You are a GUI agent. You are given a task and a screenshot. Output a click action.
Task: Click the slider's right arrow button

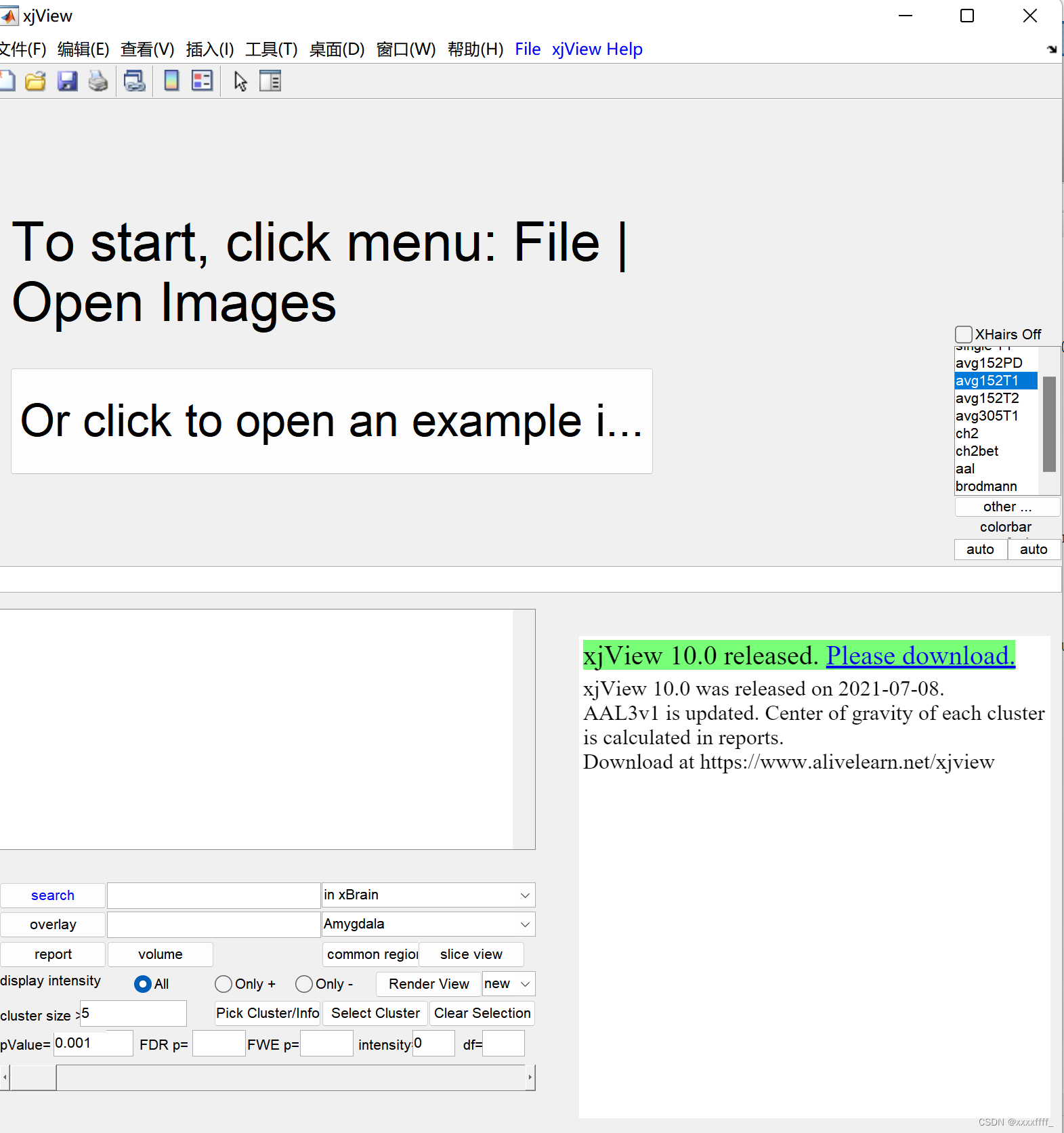[x=530, y=1077]
